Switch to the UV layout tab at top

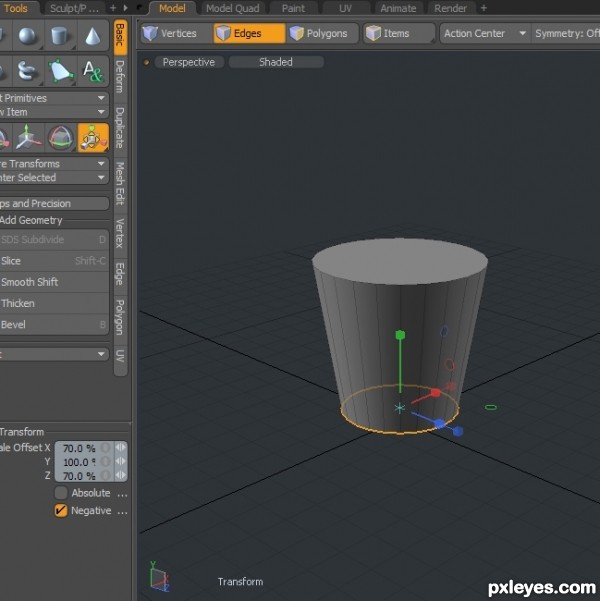pos(345,8)
